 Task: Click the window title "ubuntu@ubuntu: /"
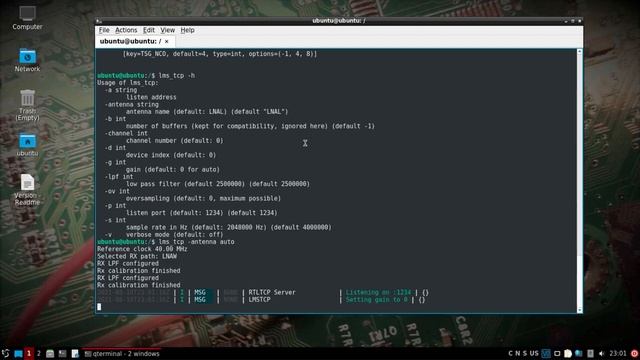pyautogui.click(x=339, y=20)
